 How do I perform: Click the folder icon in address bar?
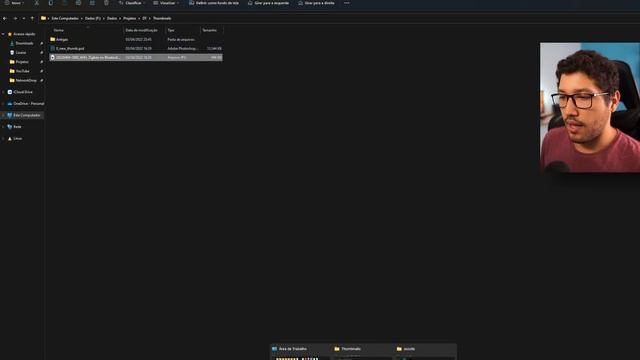43,18
